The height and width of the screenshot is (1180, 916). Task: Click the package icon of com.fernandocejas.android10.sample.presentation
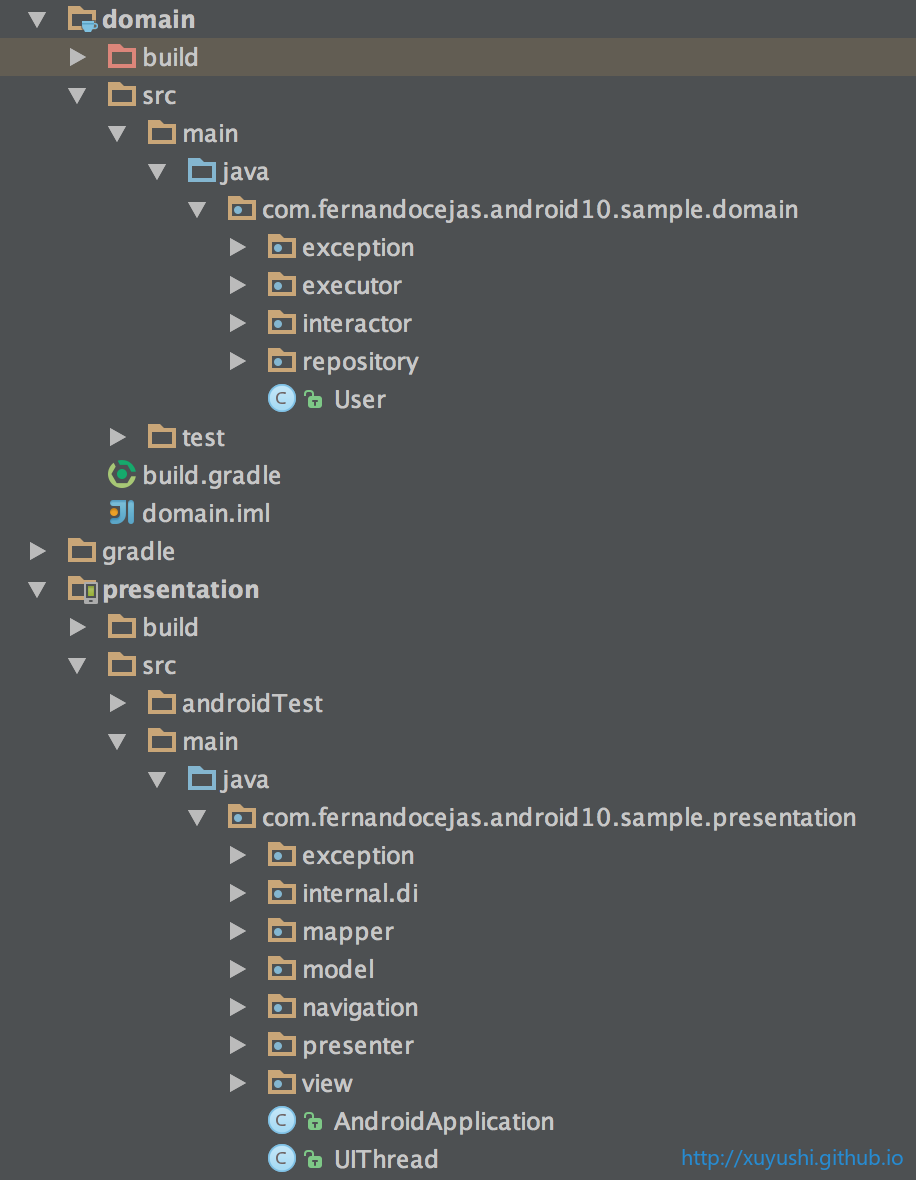coord(241,817)
